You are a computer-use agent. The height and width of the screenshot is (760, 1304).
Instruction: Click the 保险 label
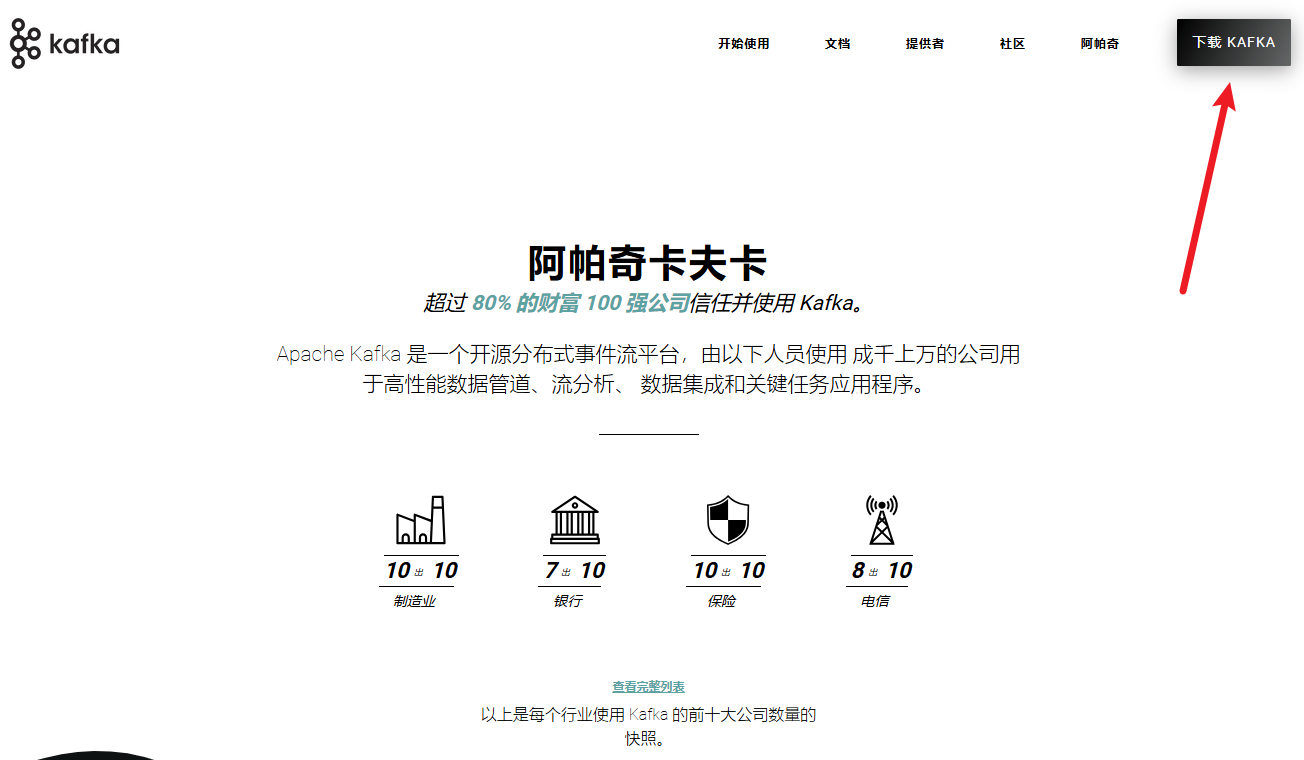click(x=722, y=601)
